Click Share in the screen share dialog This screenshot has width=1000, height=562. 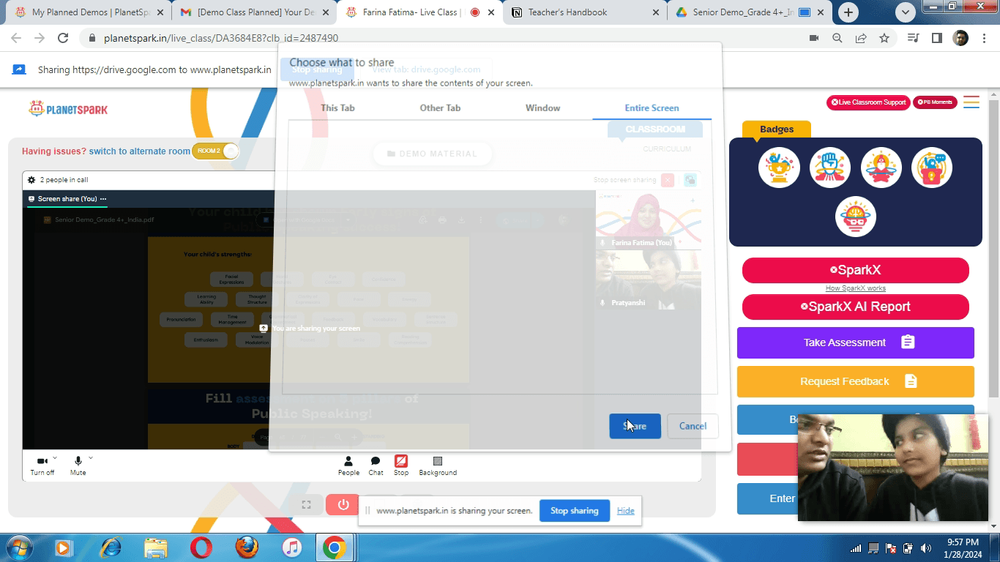(x=635, y=426)
